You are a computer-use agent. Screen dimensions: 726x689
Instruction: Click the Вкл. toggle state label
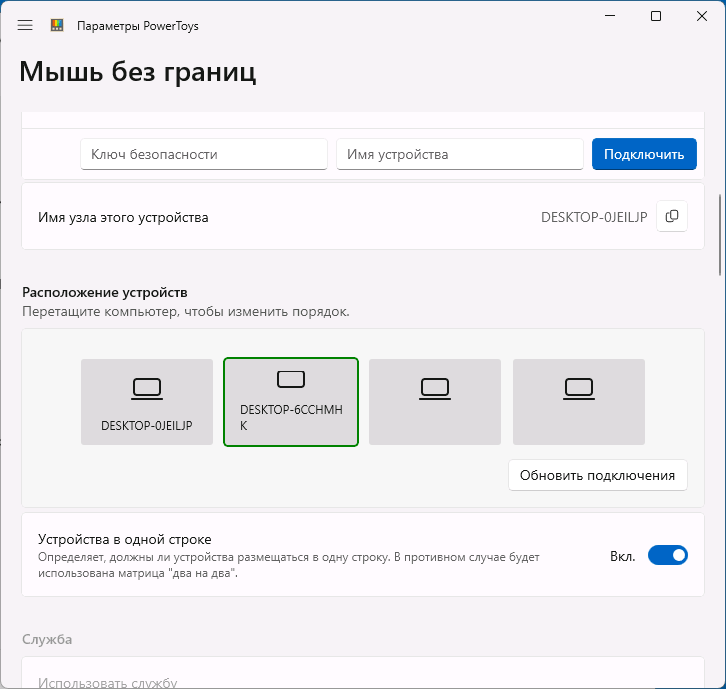click(623, 556)
